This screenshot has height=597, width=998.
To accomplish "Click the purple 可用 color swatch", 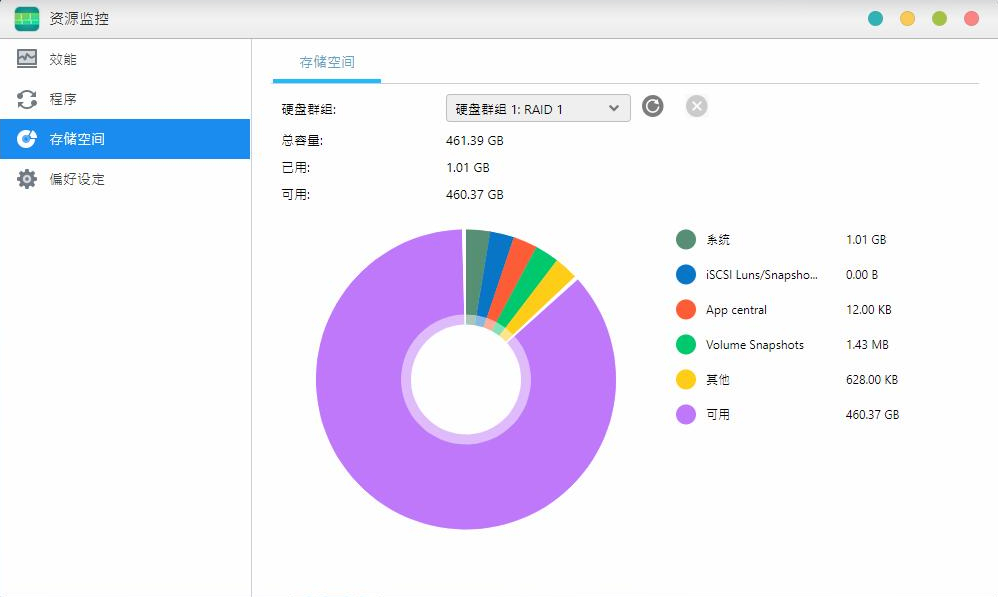I will (x=684, y=414).
